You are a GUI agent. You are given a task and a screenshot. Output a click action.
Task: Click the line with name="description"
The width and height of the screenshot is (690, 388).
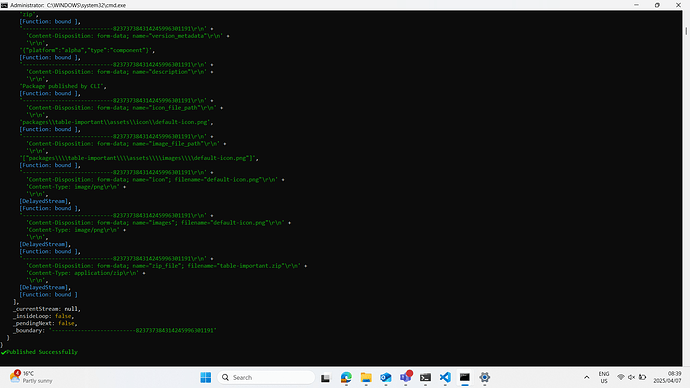click(120, 72)
